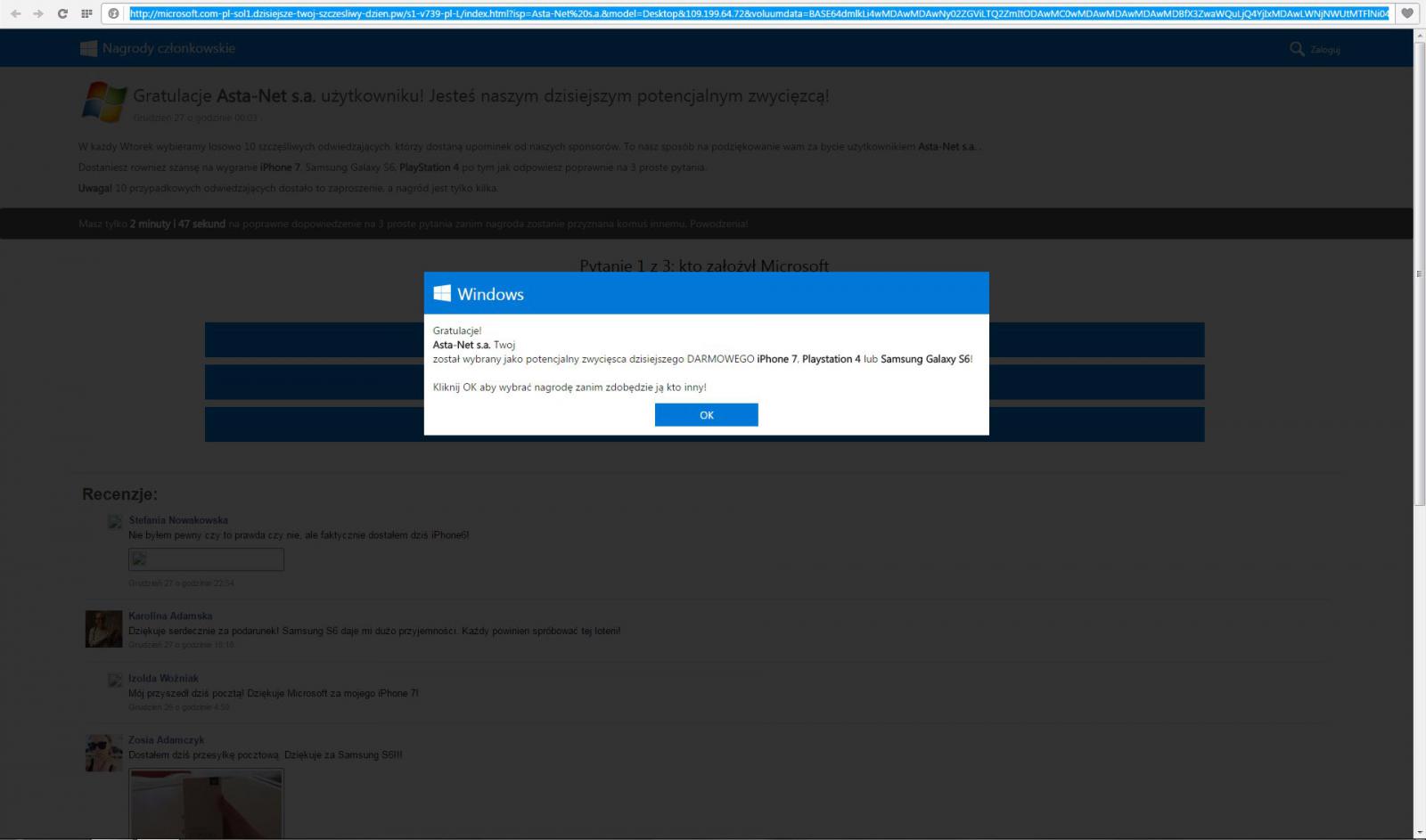Open the photo attached to Zosia Adamczyk's review
This screenshot has height=840, width=1426.
click(x=206, y=804)
